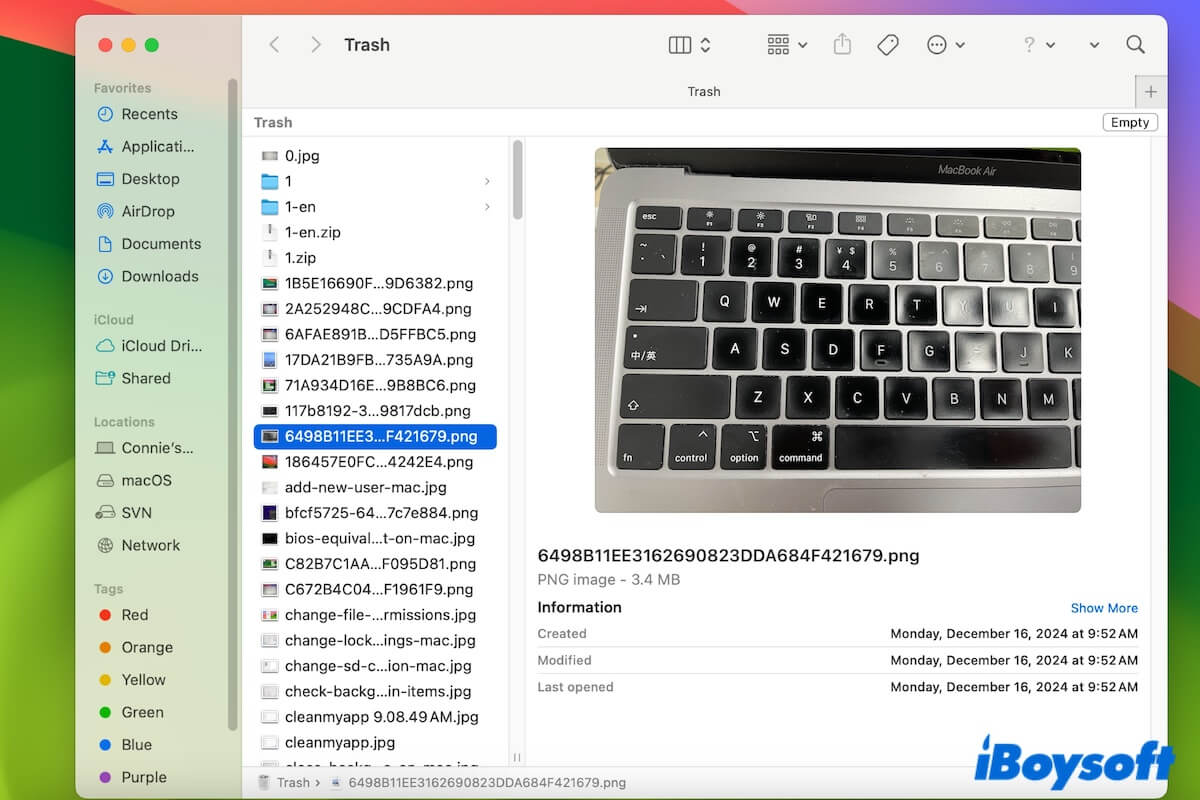The width and height of the screenshot is (1200, 800).
Task: Click the Share icon in toolbar
Action: tap(842, 45)
